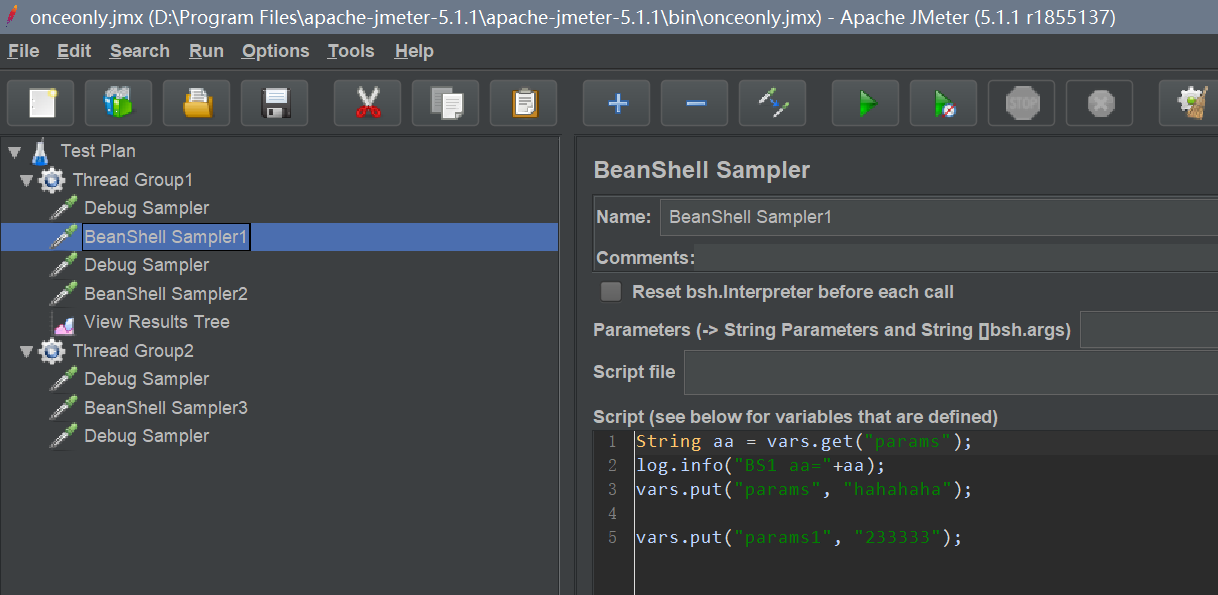This screenshot has width=1218, height=595.
Task: Click the View Results Tree listener icon
Action: coord(64,323)
